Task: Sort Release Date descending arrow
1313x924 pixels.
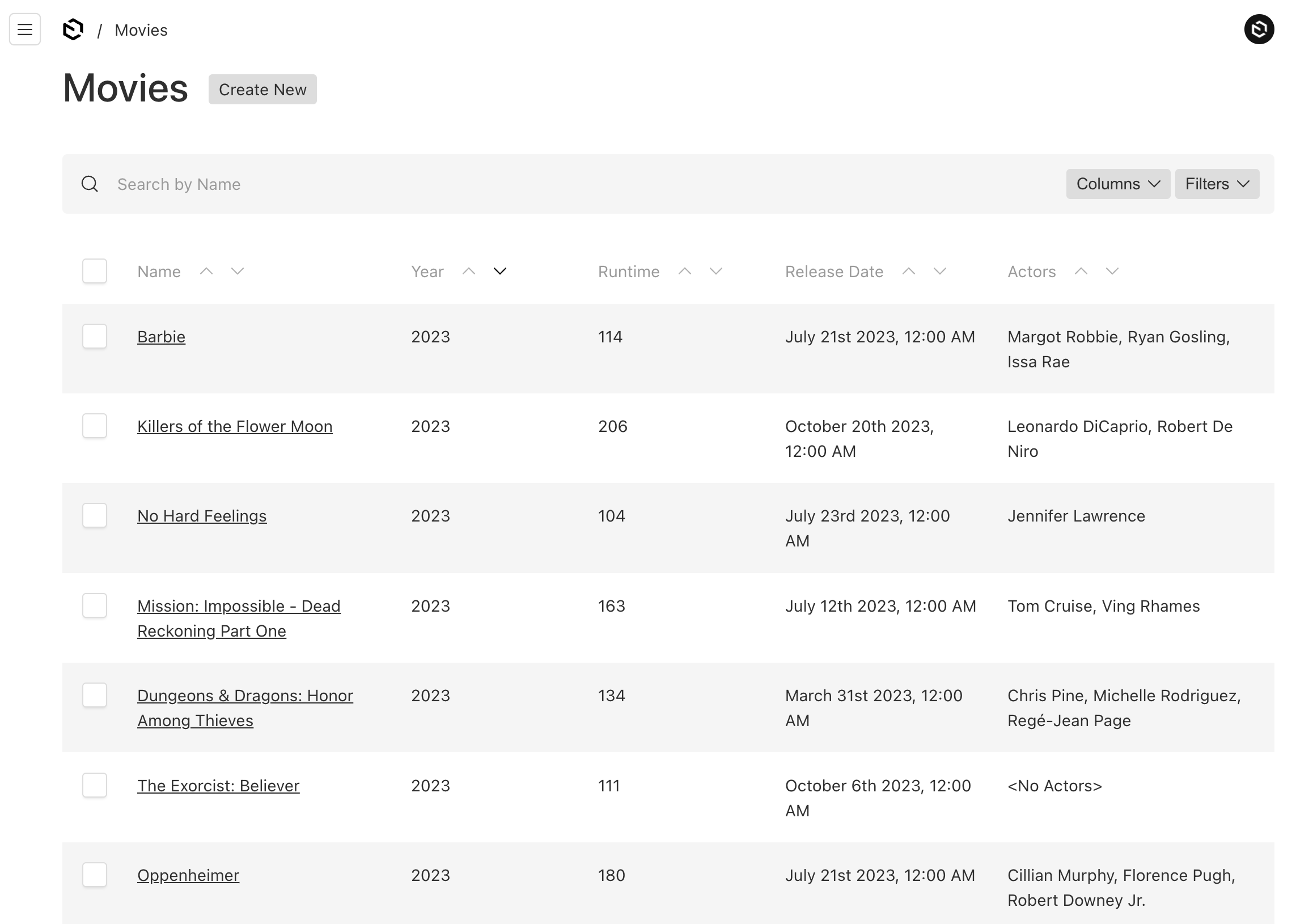Action: 939,271
